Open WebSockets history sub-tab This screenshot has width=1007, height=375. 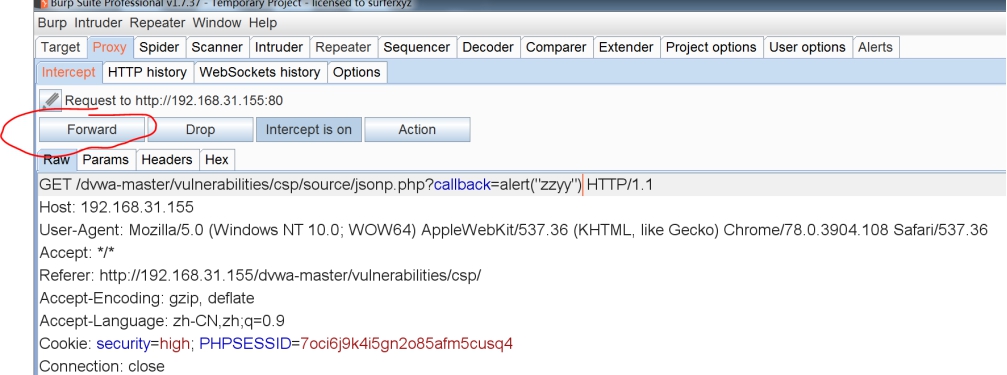click(259, 73)
